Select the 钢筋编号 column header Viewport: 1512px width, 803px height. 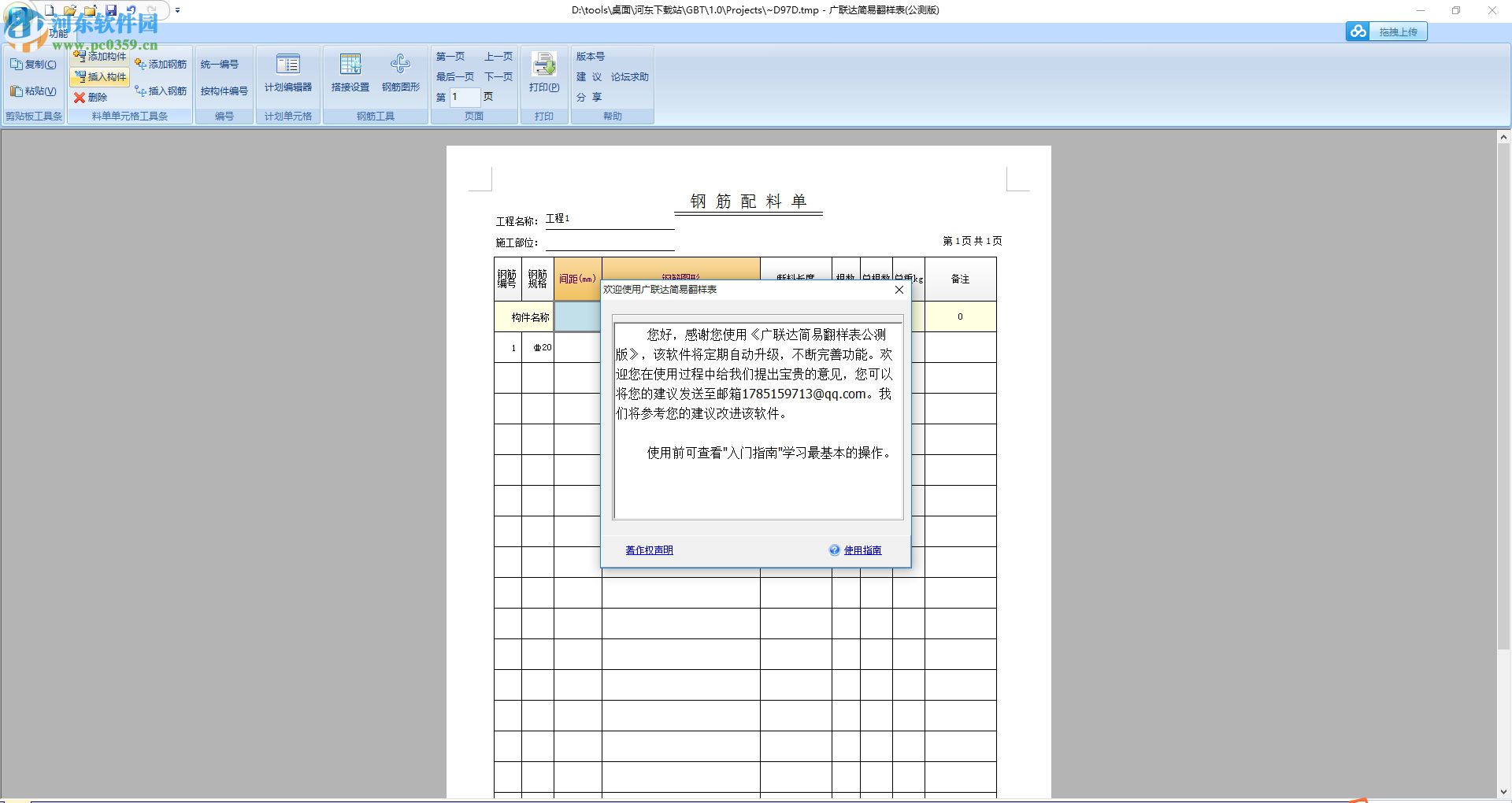click(507, 279)
